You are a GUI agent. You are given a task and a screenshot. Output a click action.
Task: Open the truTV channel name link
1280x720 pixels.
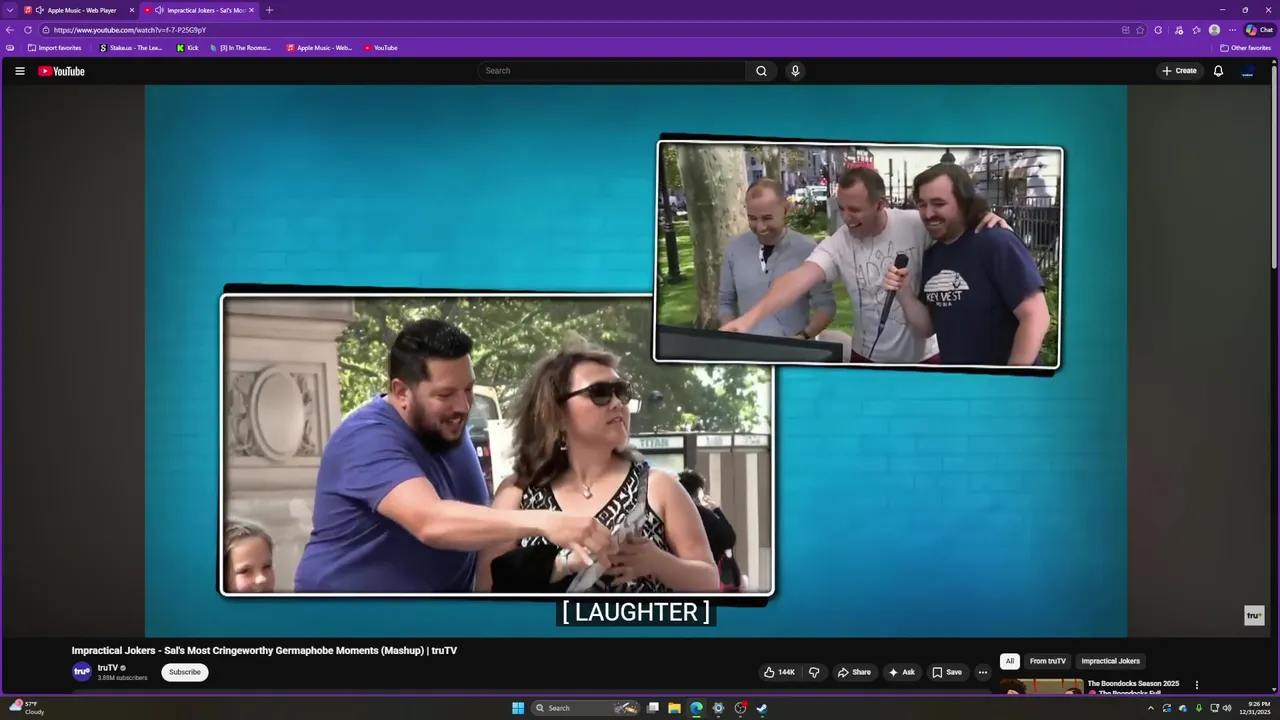pyautogui.click(x=108, y=667)
